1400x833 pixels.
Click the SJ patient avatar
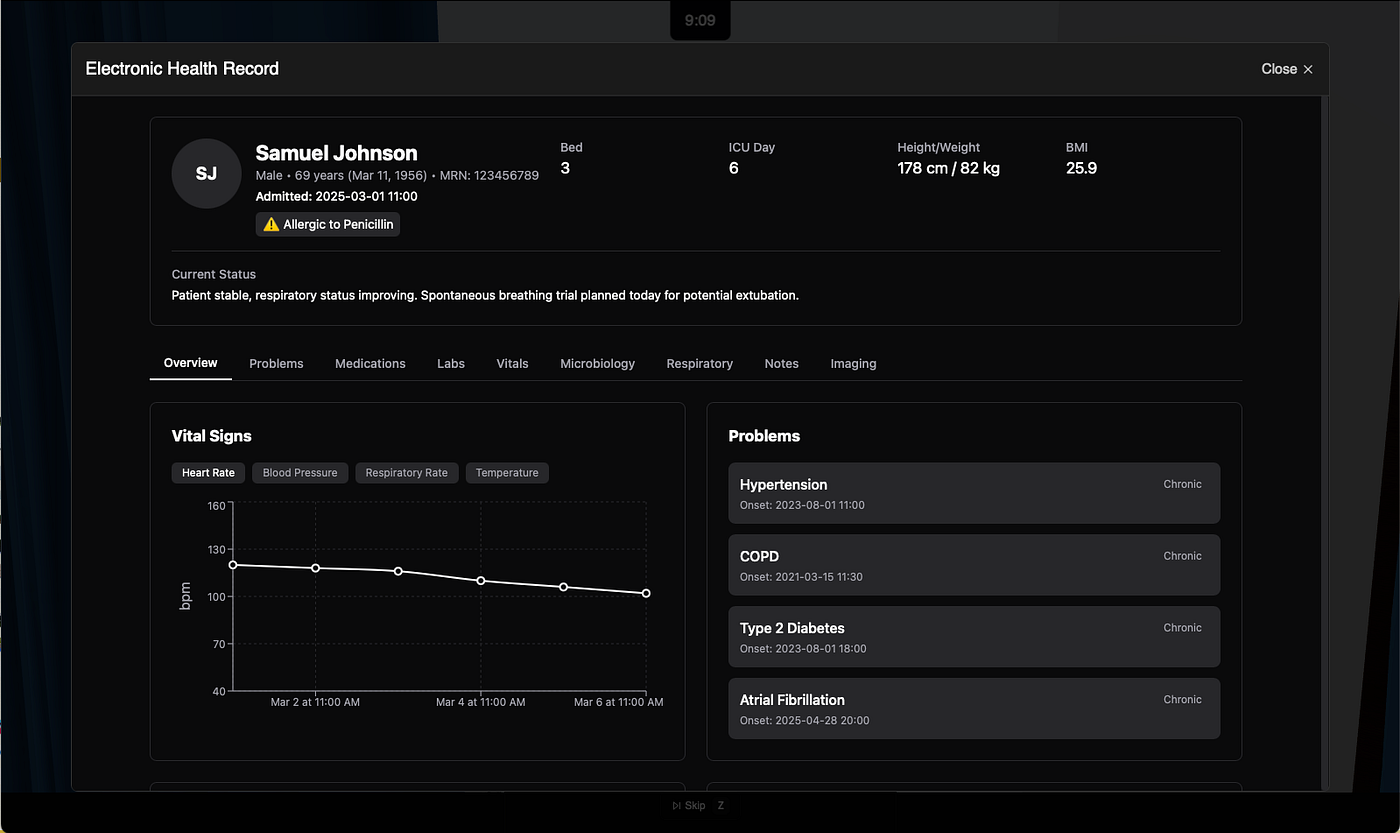pyautogui.click(x=206, y=173)
